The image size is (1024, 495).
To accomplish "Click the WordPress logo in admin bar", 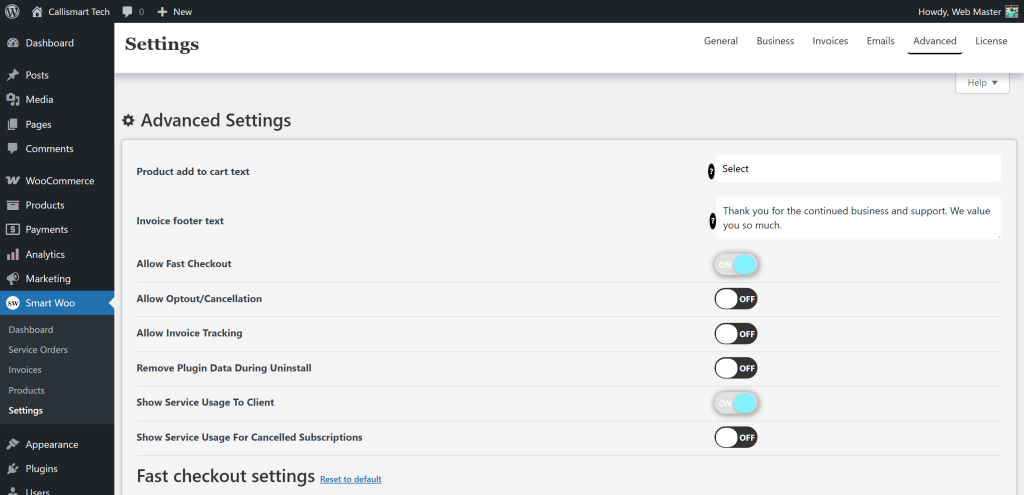I will pyautogui.click(x=12, y=11).
